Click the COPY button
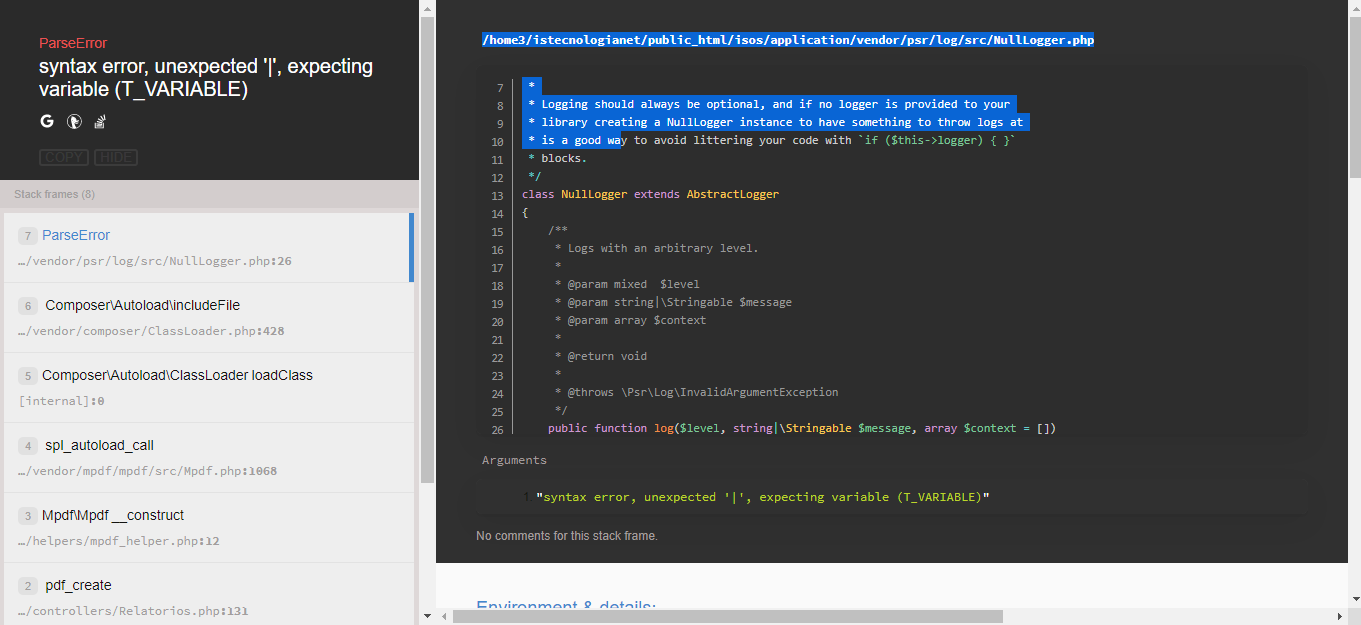 (x=63, y=157)
